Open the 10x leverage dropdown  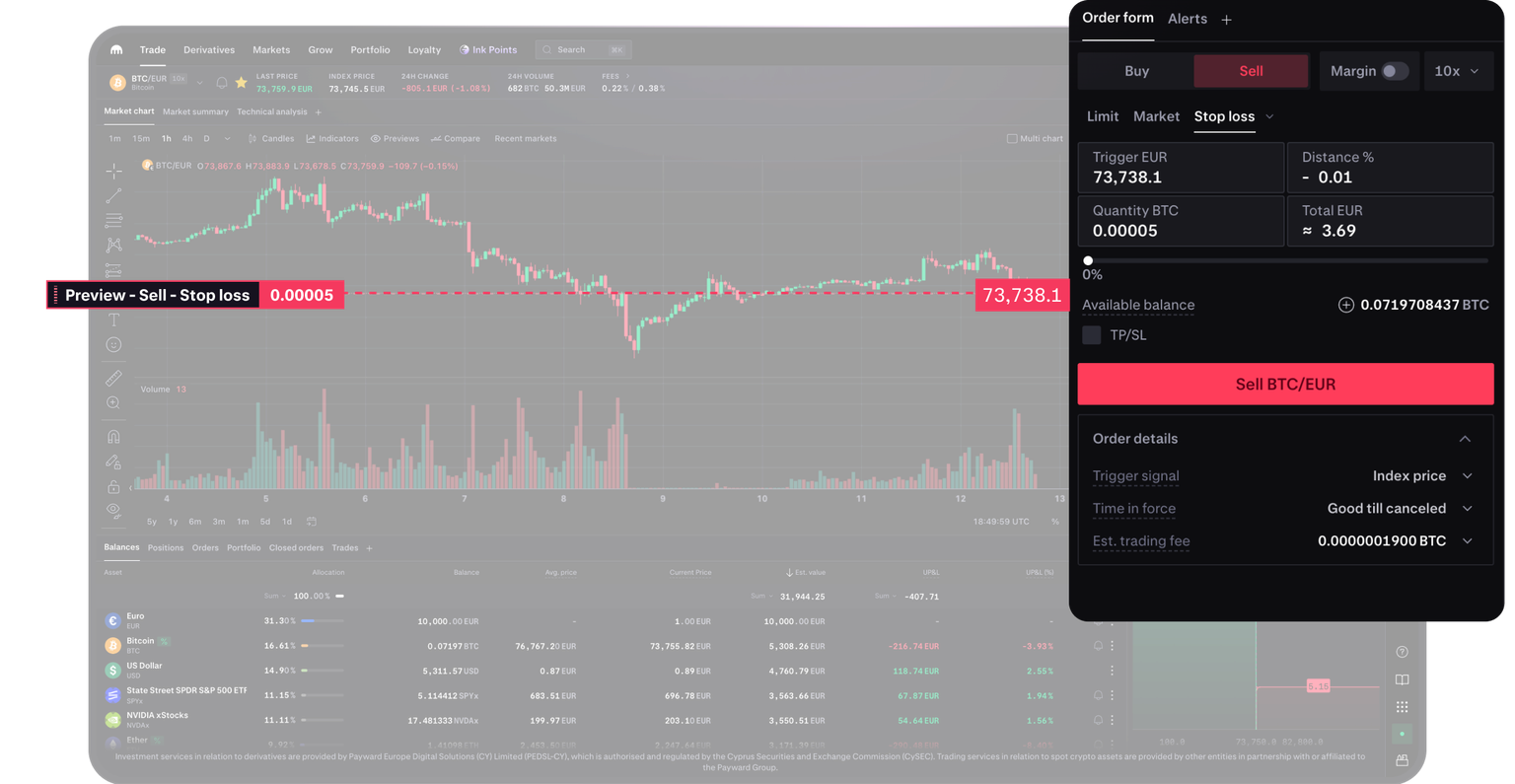tap(1457, 71)
